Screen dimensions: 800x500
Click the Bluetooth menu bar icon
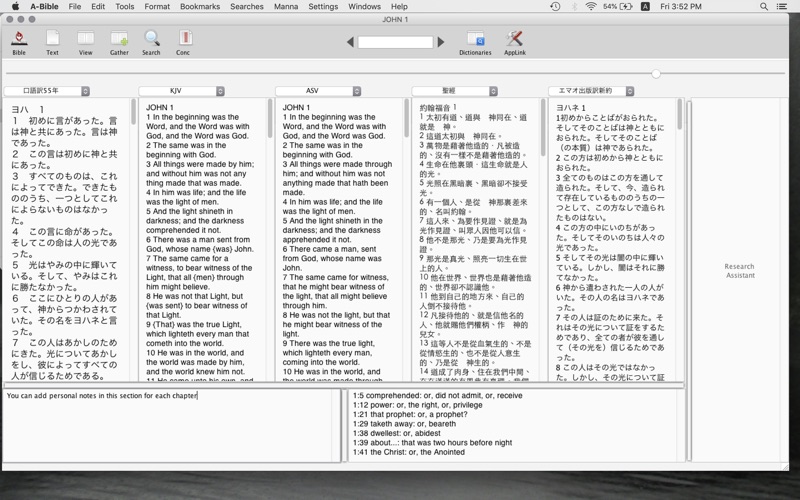pyautogui.click(x=573, y=7)
